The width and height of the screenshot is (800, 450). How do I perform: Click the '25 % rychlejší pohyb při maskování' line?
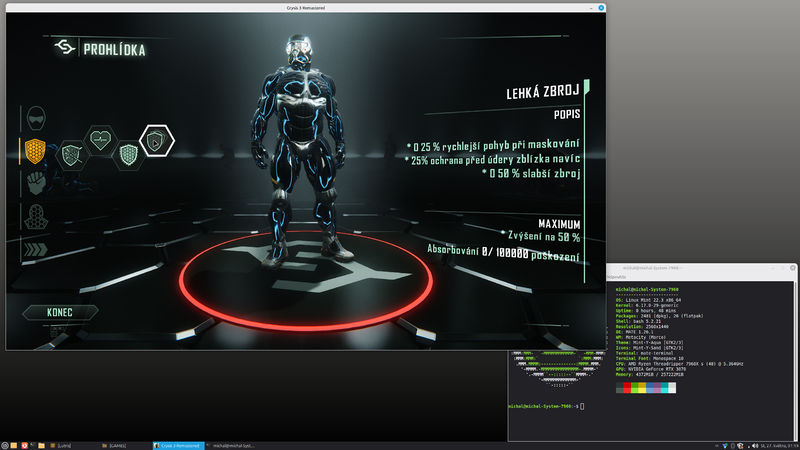coord(493,146)
